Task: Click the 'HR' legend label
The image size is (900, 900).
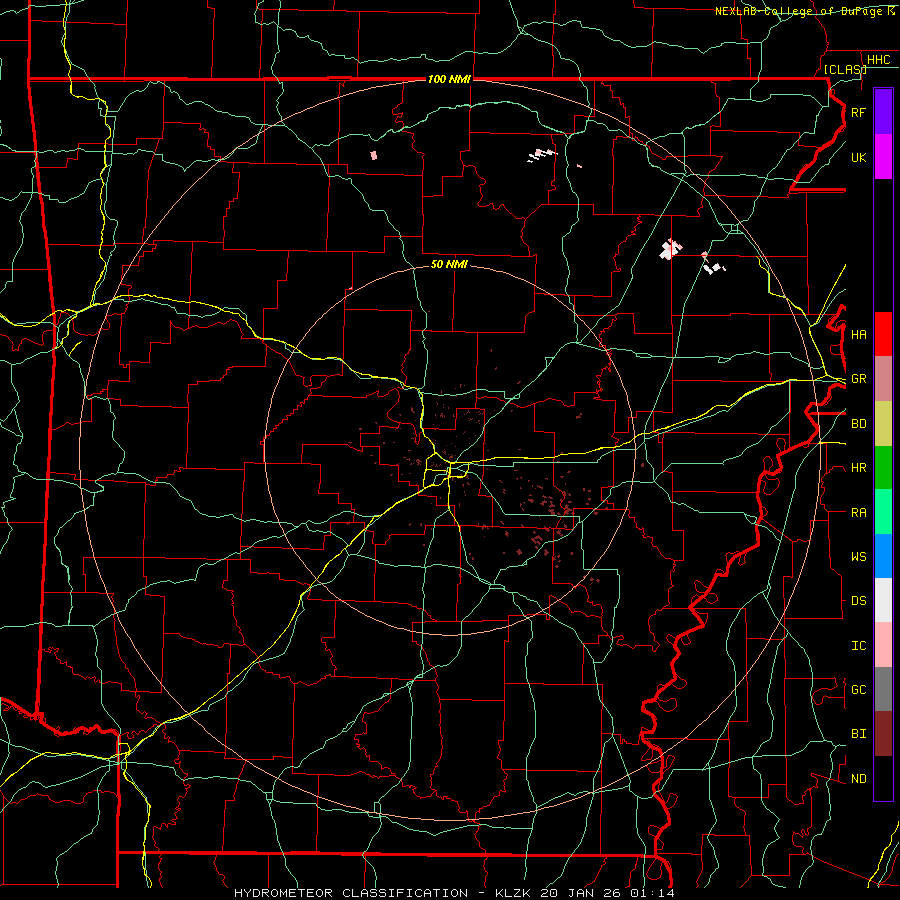Action: [858, 468]
